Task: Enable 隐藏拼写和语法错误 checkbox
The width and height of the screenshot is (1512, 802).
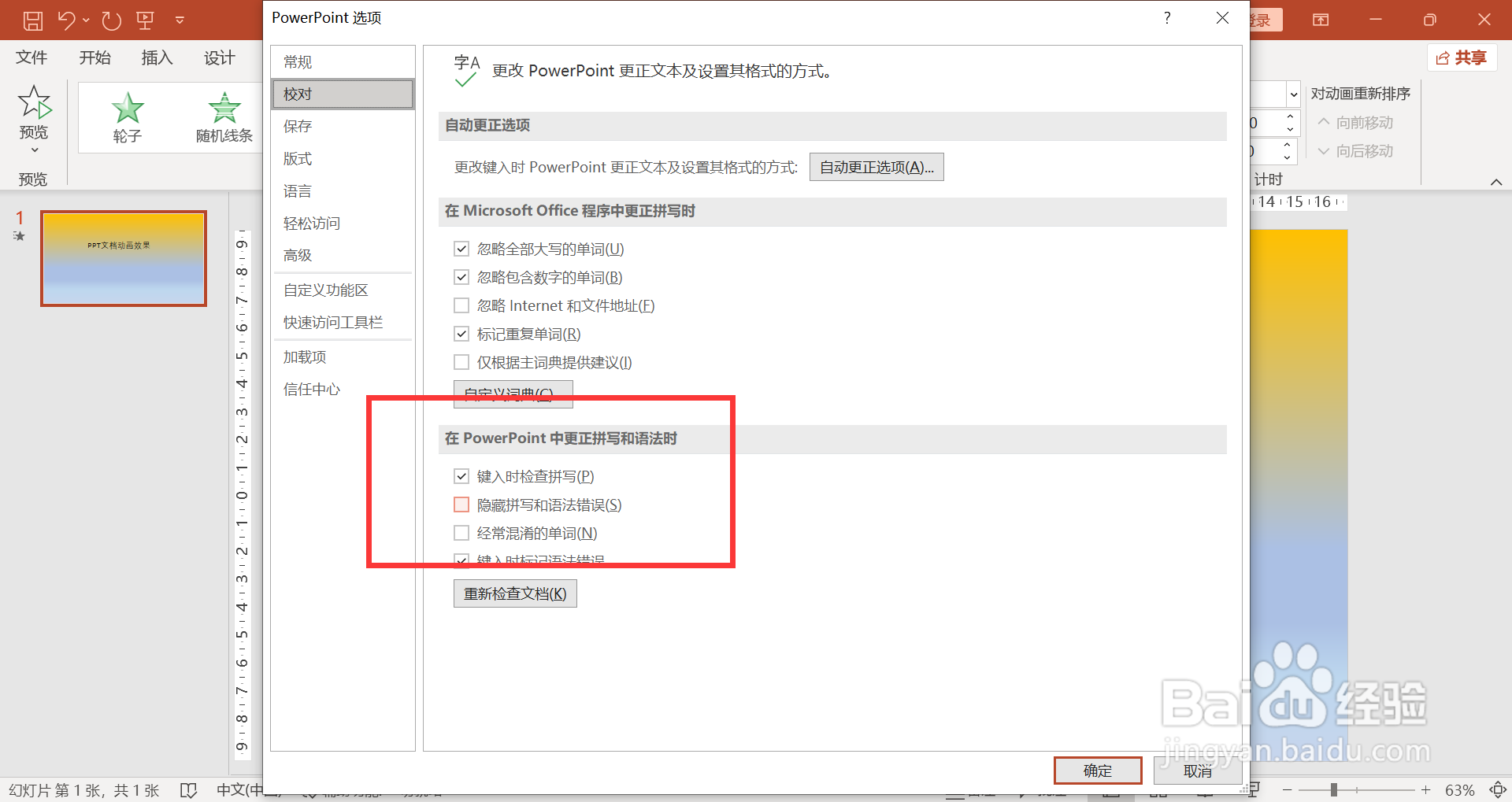Action: tap(461, 504)
